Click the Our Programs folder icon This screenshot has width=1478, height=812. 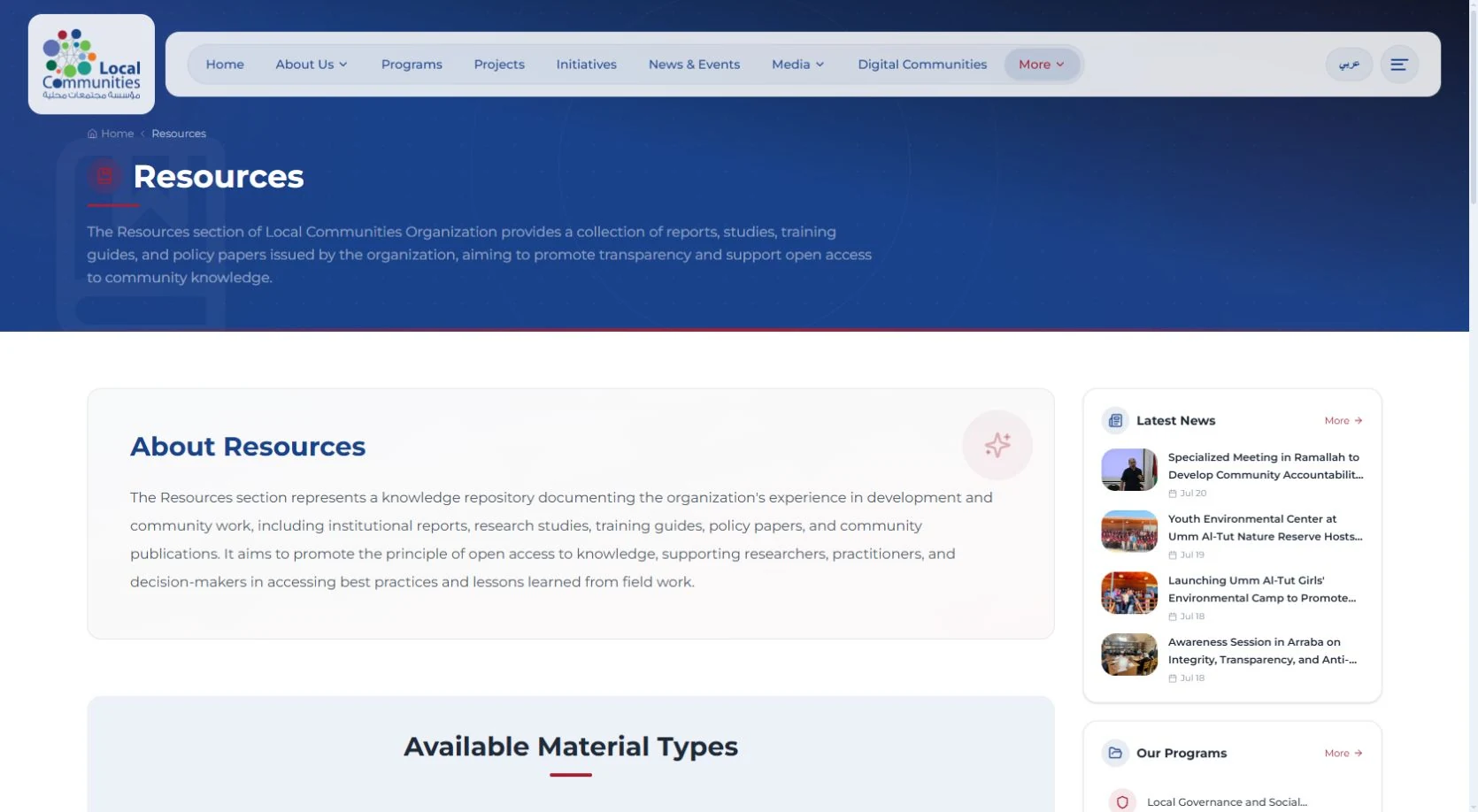[x=1115, y=753]
